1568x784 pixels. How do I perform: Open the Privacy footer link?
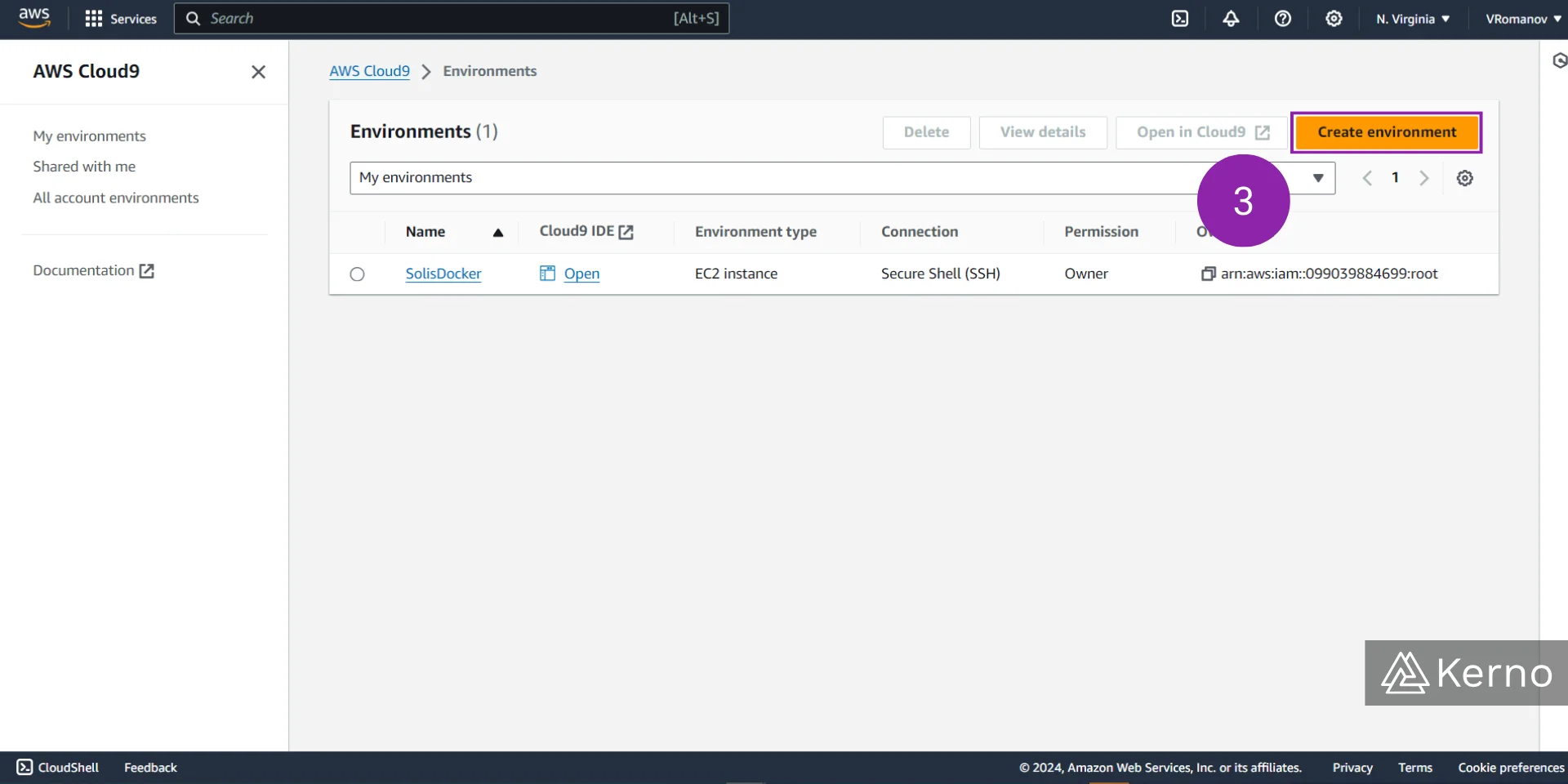(x=1352, y=768)
